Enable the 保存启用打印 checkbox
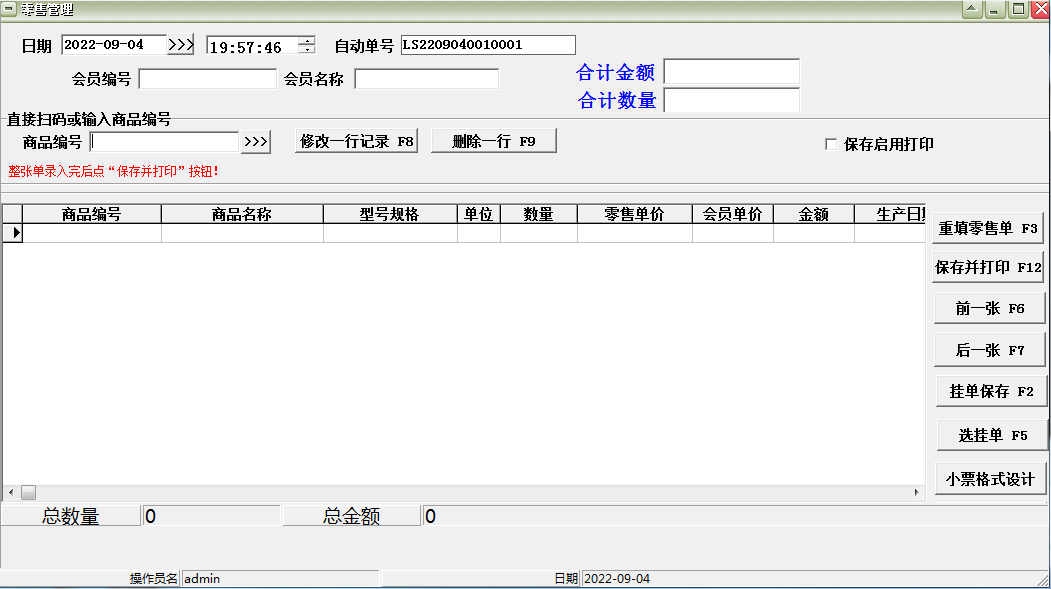 [x=831, y=144]
